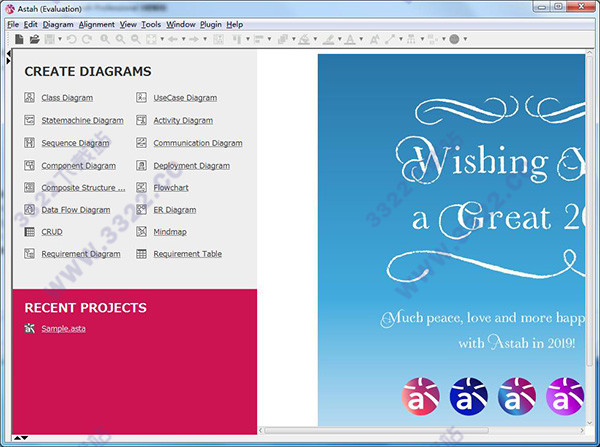The width and height of the screenshot is (600, 447).
Task: Click the round gray circle toolbar icon
Action: click(454, 39)
